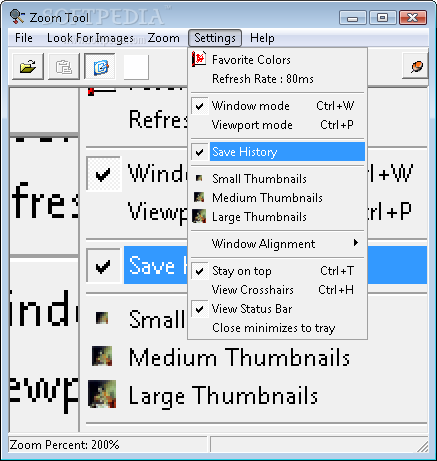Enable View Crosshairs option
This screenshot has width=437, height=461.
tap(278, 290)
